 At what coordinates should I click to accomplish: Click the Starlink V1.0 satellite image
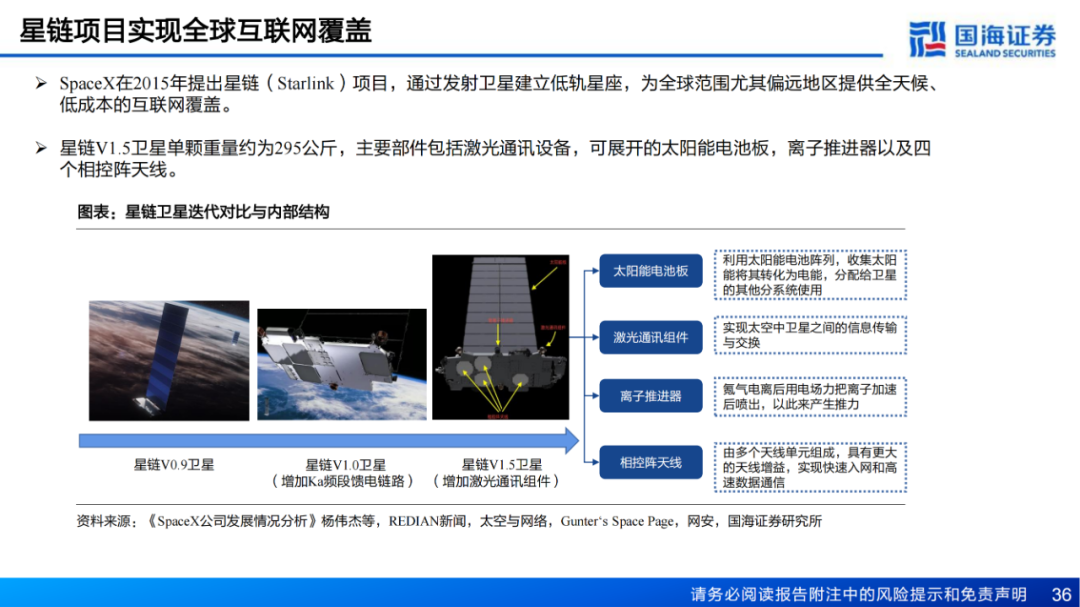pyautogui.click(x=342, y=364)
